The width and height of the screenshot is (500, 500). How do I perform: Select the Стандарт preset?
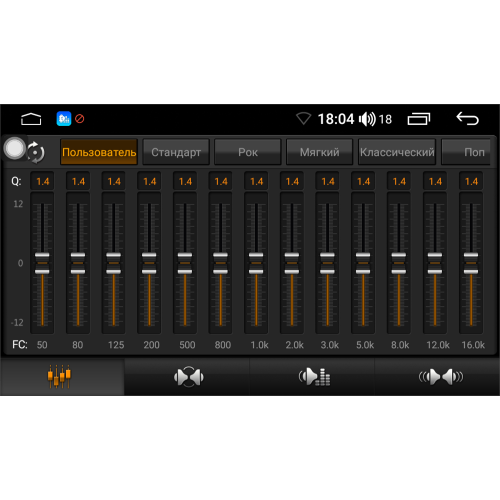tap(176, 152)
